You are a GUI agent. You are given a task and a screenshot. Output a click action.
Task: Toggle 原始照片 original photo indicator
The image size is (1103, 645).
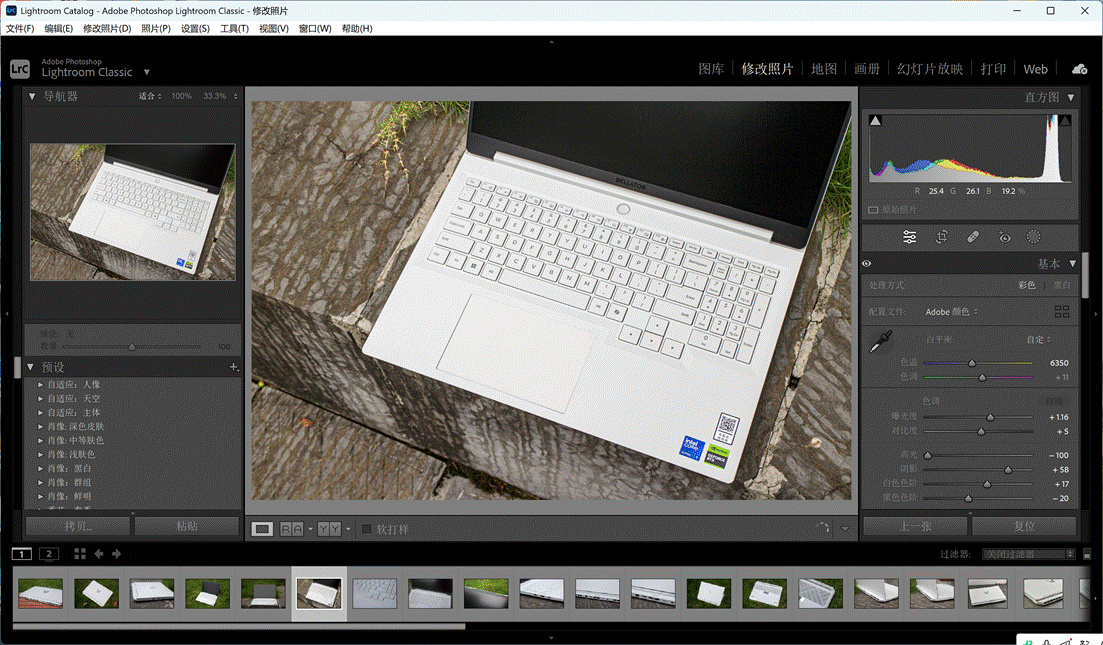point(874,210)
